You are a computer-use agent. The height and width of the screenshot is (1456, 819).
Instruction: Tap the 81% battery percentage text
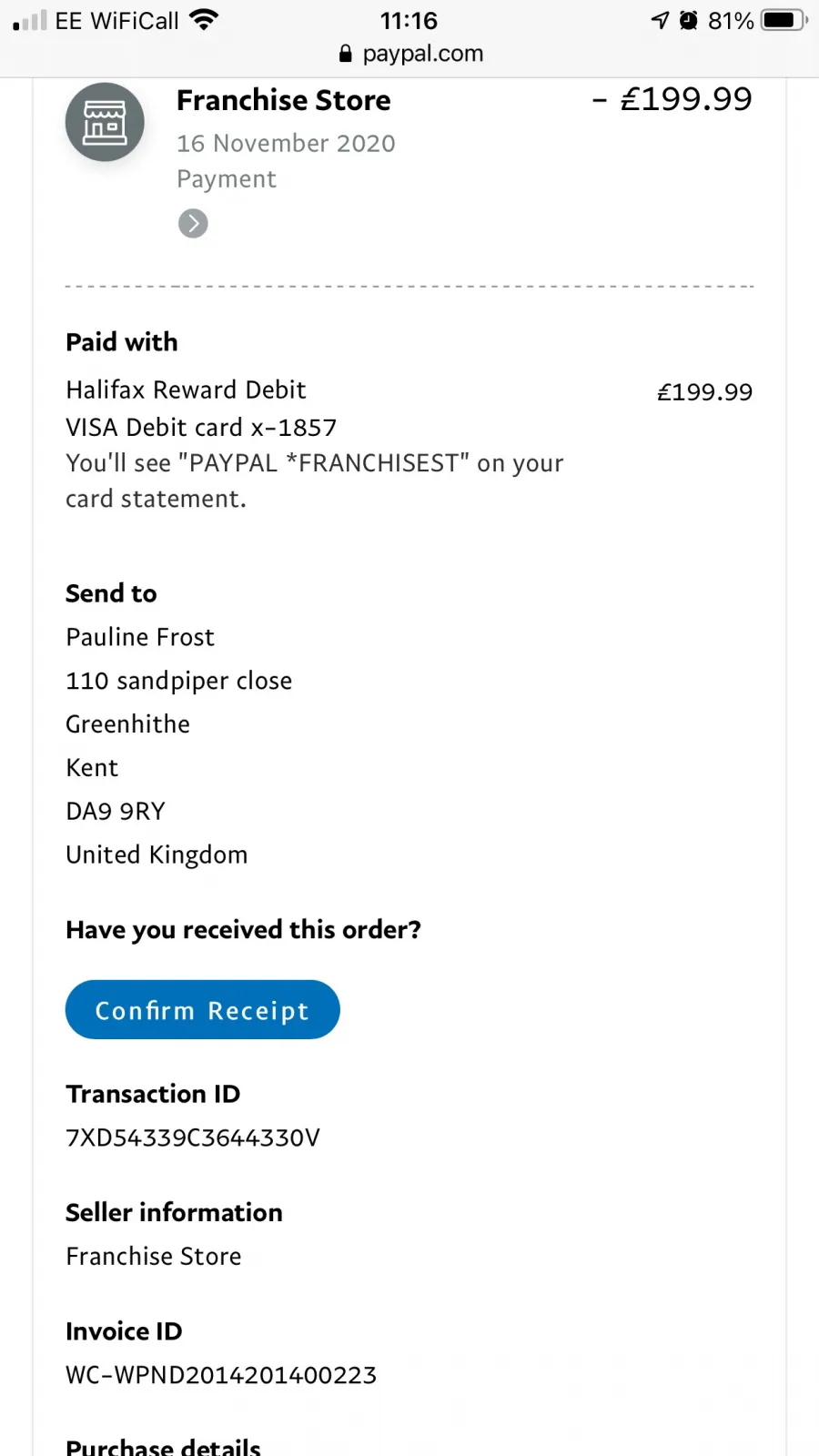[731, 20]
